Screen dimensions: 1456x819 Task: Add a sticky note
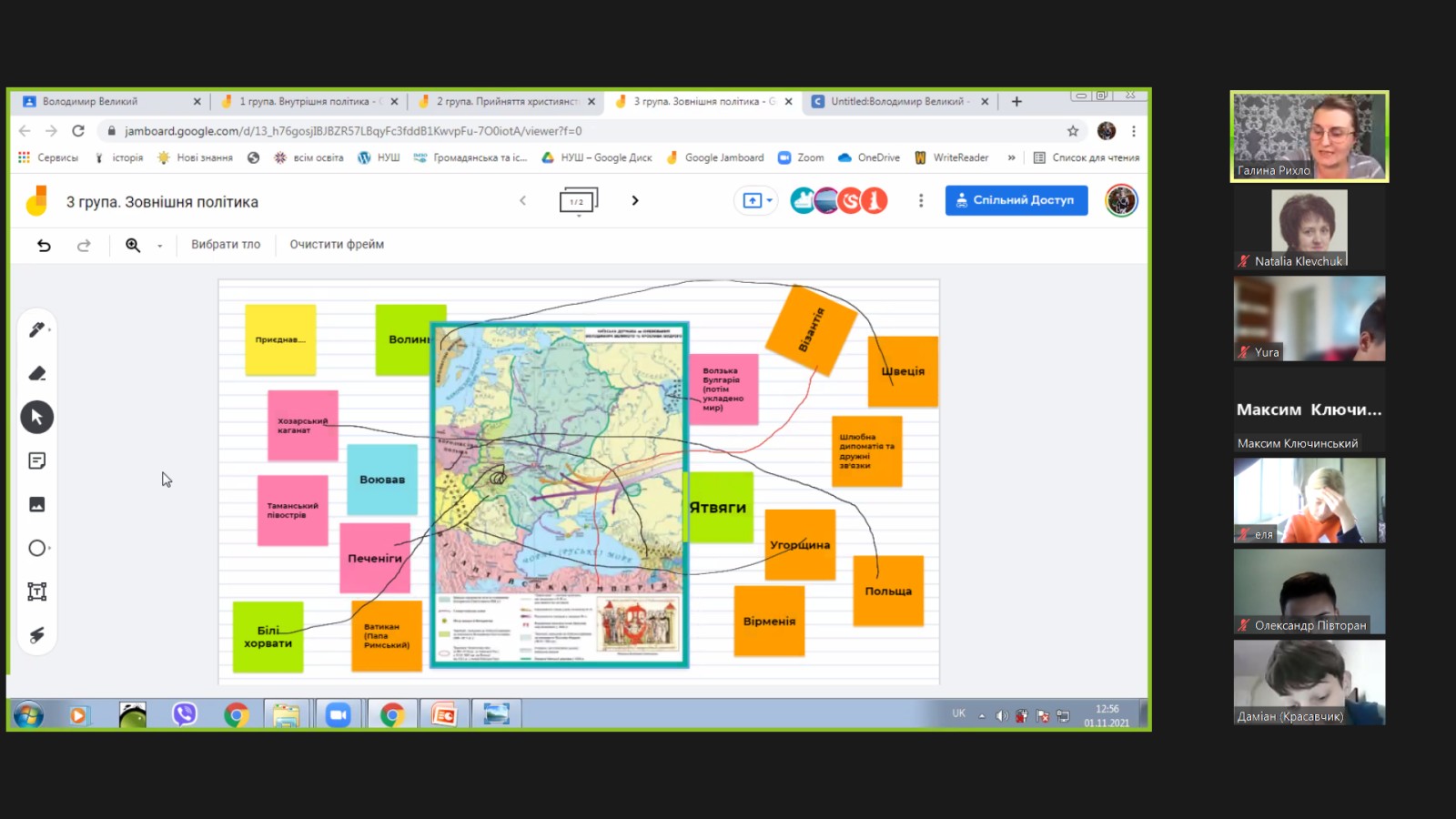pos(36,460)
